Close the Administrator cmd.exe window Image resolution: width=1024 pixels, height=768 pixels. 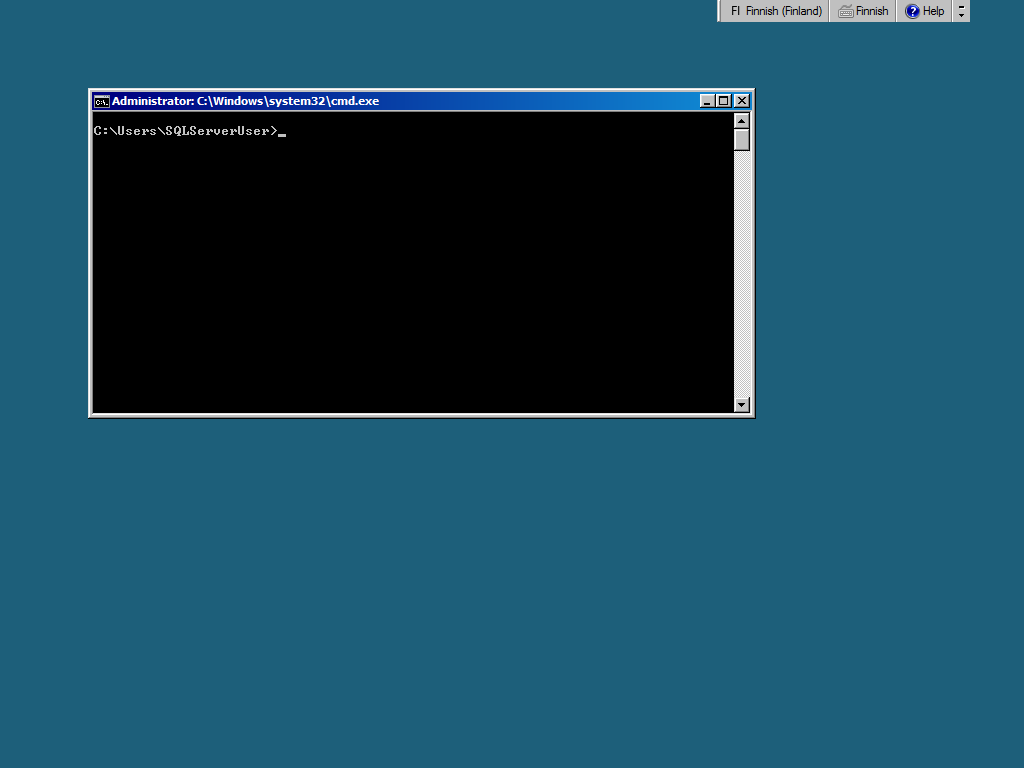pyautogui.click(x=741, y=101)
